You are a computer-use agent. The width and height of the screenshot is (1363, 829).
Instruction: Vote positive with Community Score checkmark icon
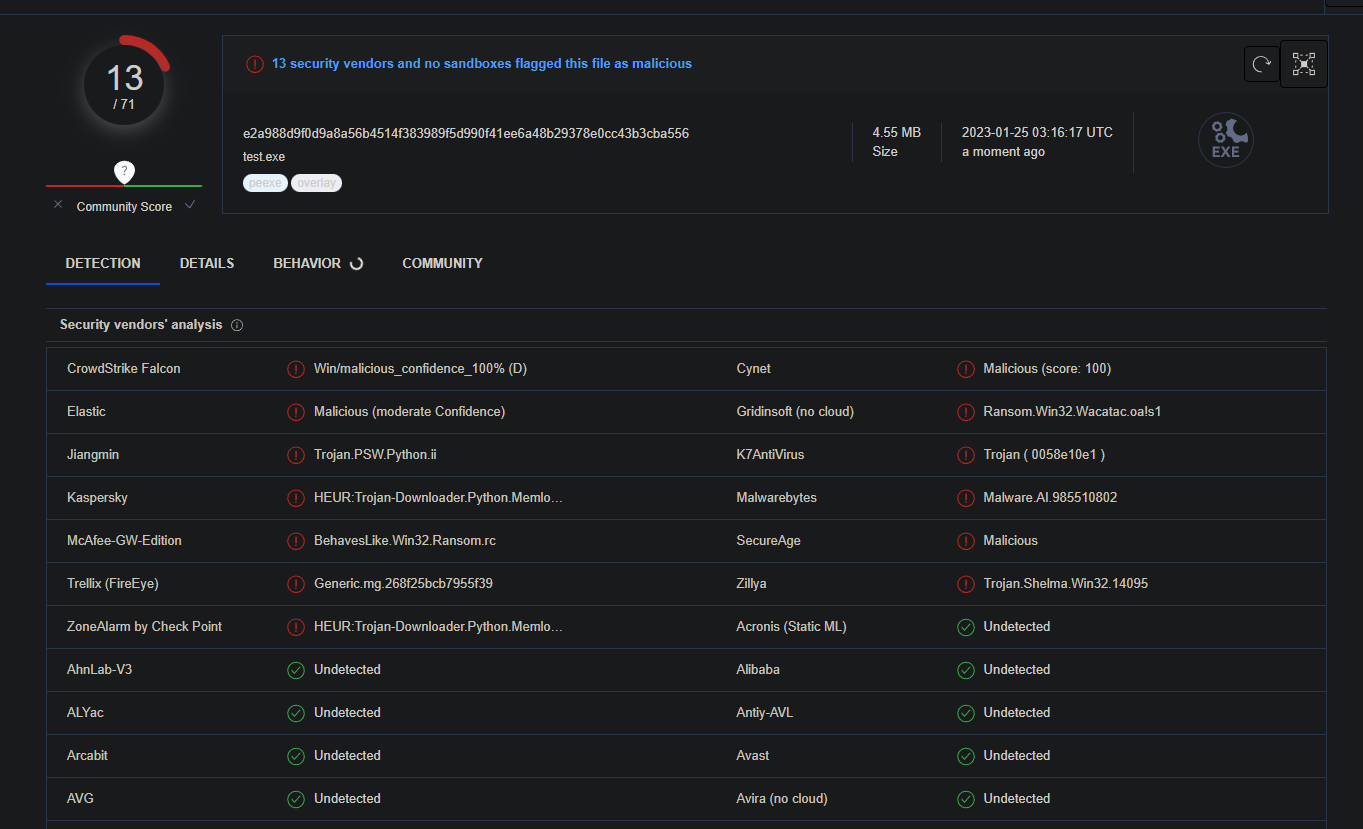click(x=190, y=205)
